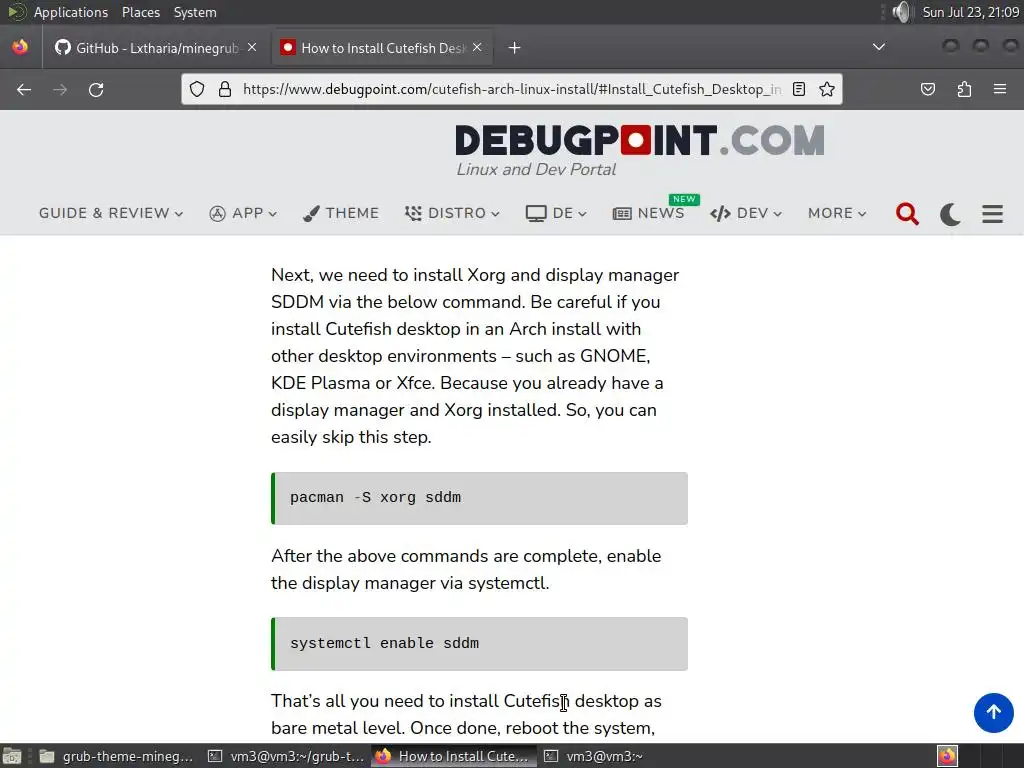Click the systemctl enable sddm code block

tap(479, 644)
